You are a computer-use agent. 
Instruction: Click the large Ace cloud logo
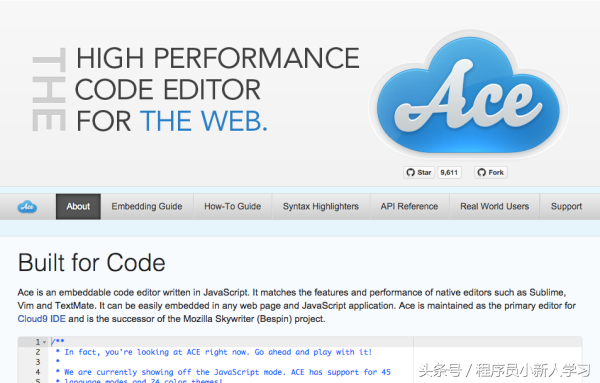(x=468, y=95)
